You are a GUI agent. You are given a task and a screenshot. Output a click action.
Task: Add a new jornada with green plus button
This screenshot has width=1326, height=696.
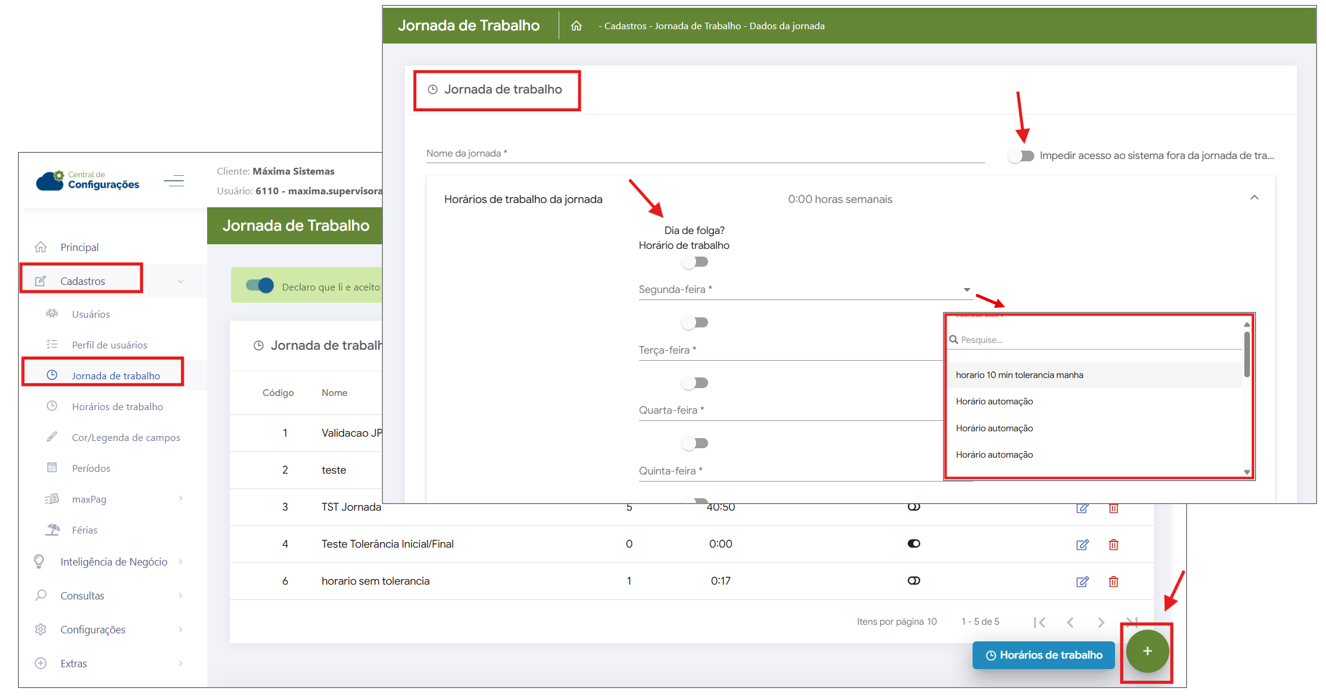coord(1147,651)
